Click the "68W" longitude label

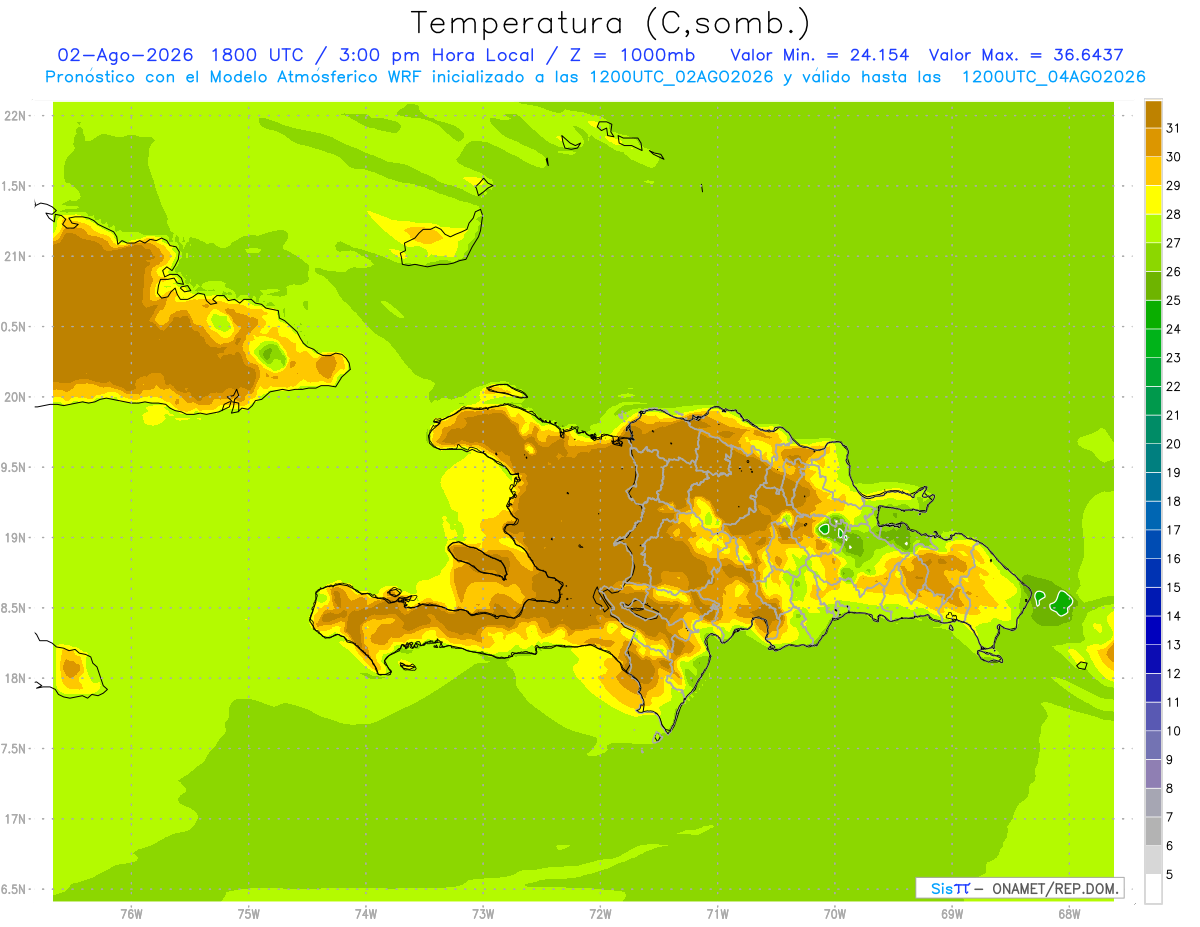(x=1069, y=915)
